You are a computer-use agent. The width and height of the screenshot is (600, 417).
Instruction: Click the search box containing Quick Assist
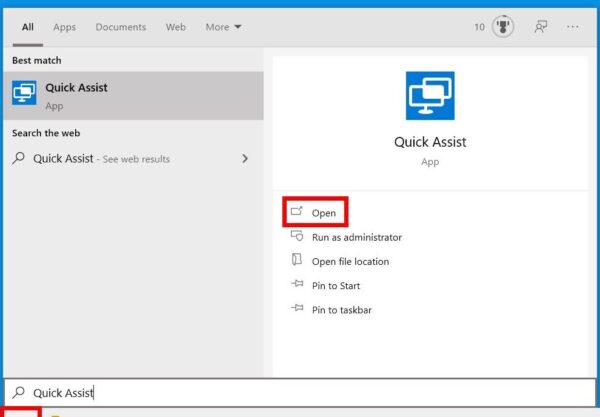(300, 393)
